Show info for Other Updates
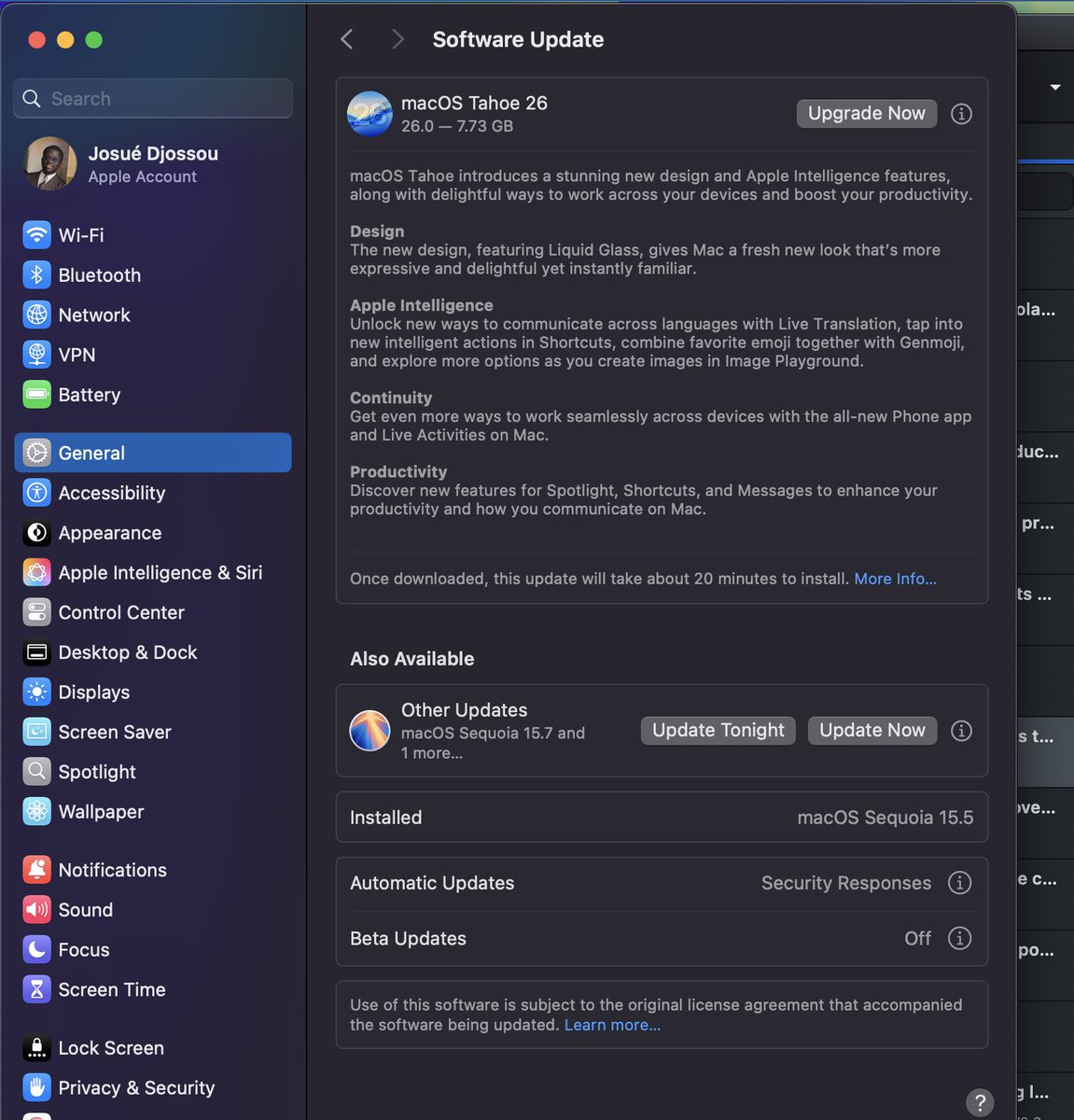 (x=961, y=731)
